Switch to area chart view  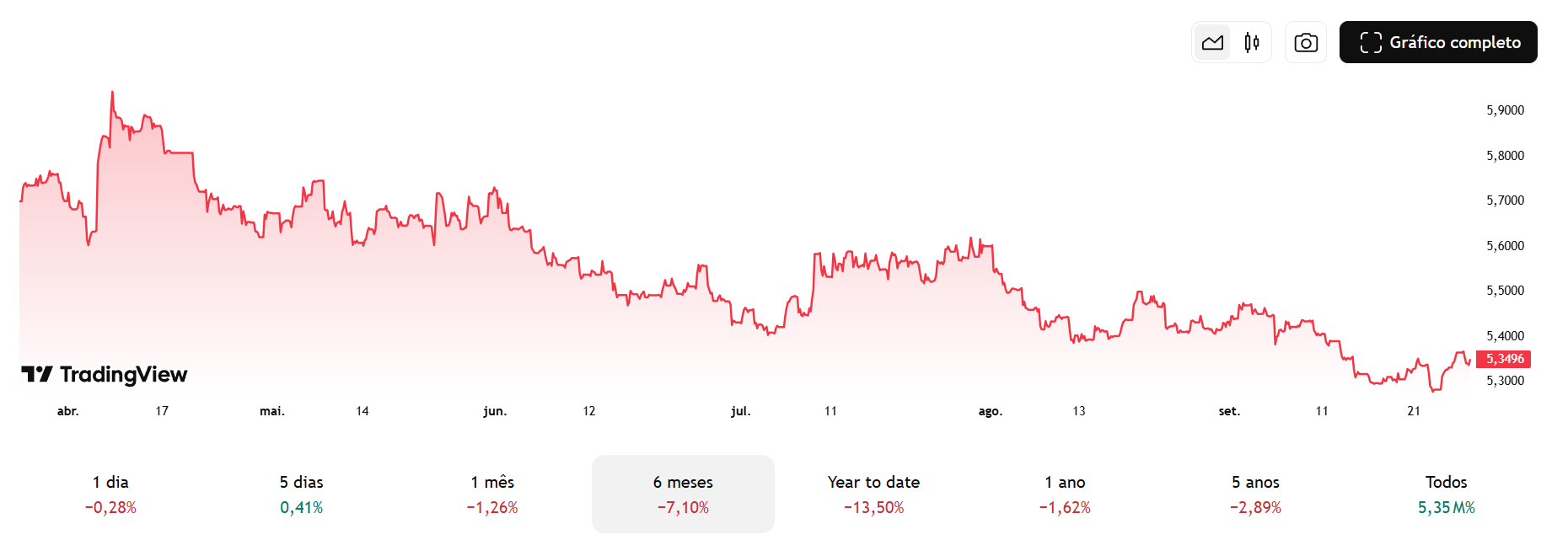point(1212,42)
